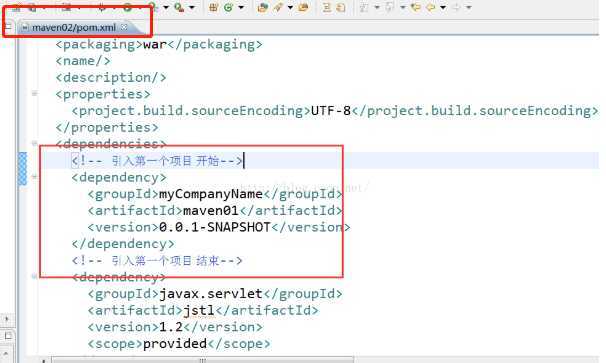Open dropdown next to New Java Class icon
This screenshot has height=363, width=606.
click(x=241, y=7)
